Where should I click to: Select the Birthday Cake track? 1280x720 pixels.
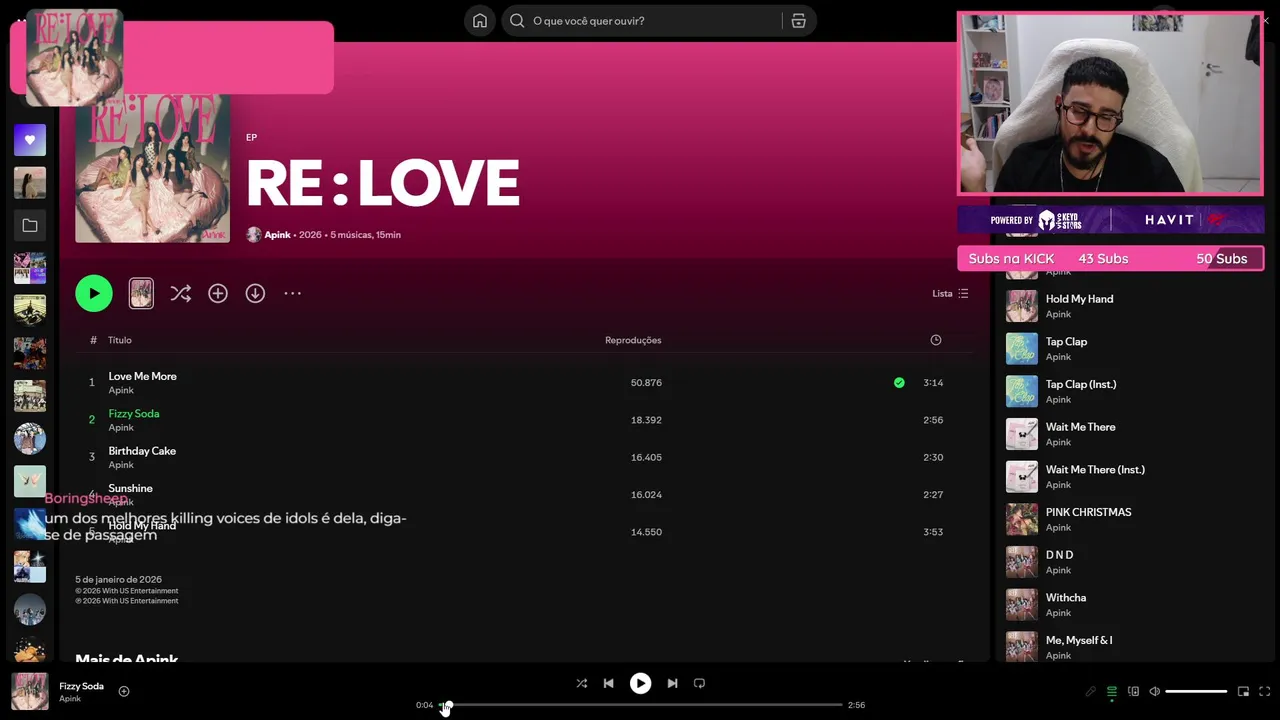pos(142,451)
